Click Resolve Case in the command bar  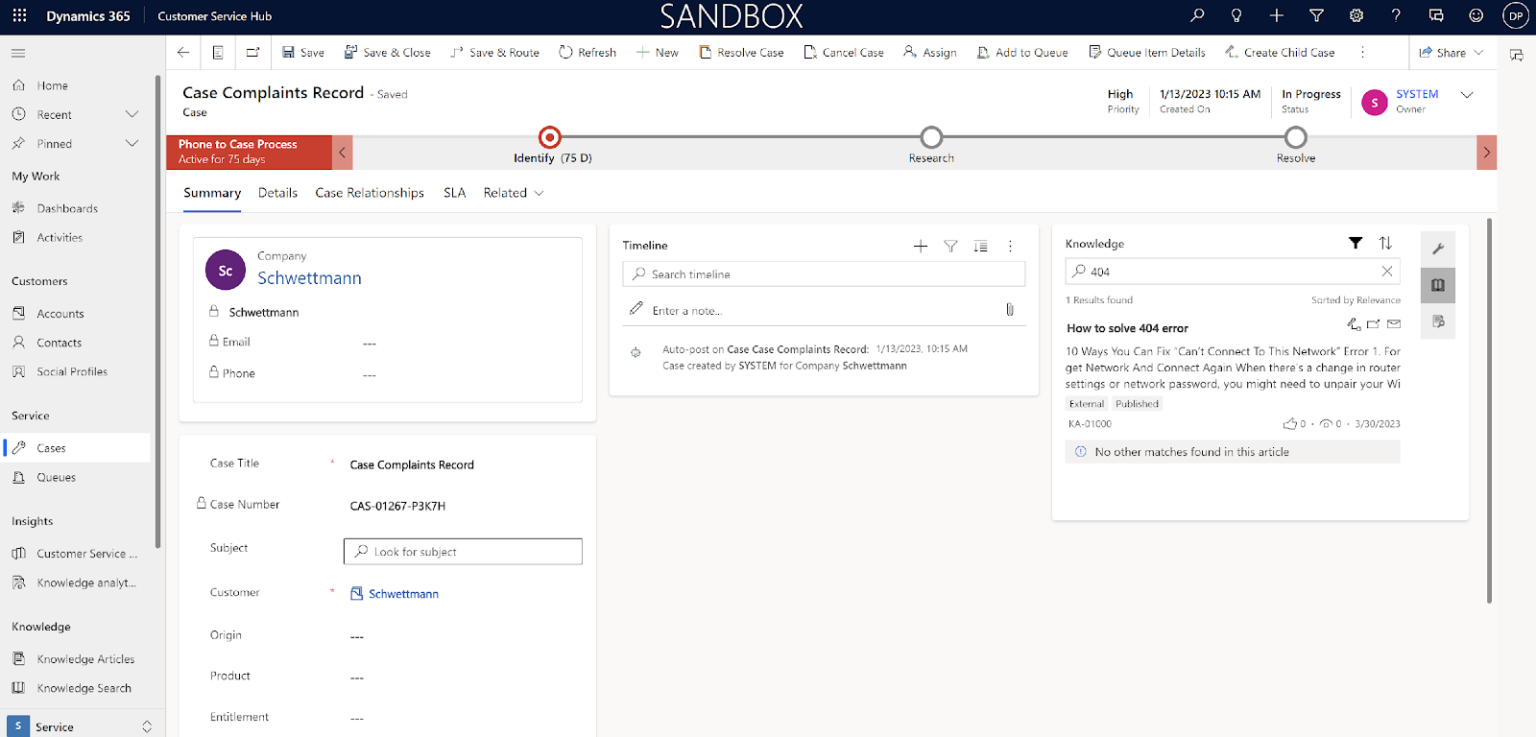click(x=741, y=52)
